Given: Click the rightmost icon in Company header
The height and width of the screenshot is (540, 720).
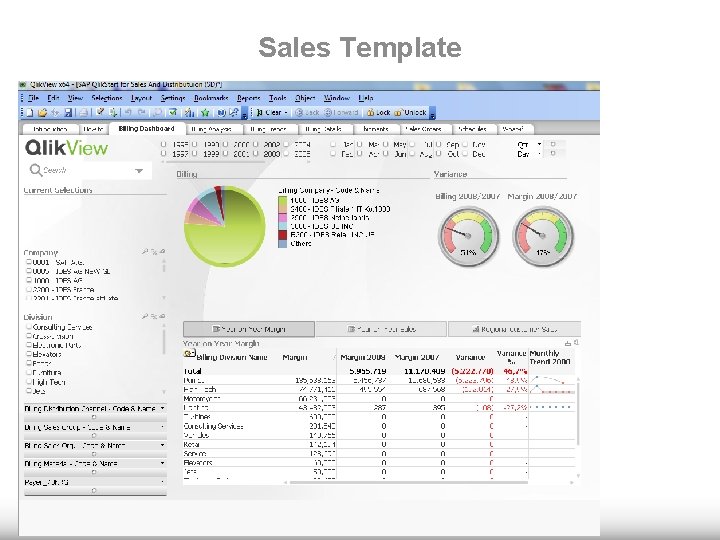Looking at the screenshot, I should click(x=162, y=252).
